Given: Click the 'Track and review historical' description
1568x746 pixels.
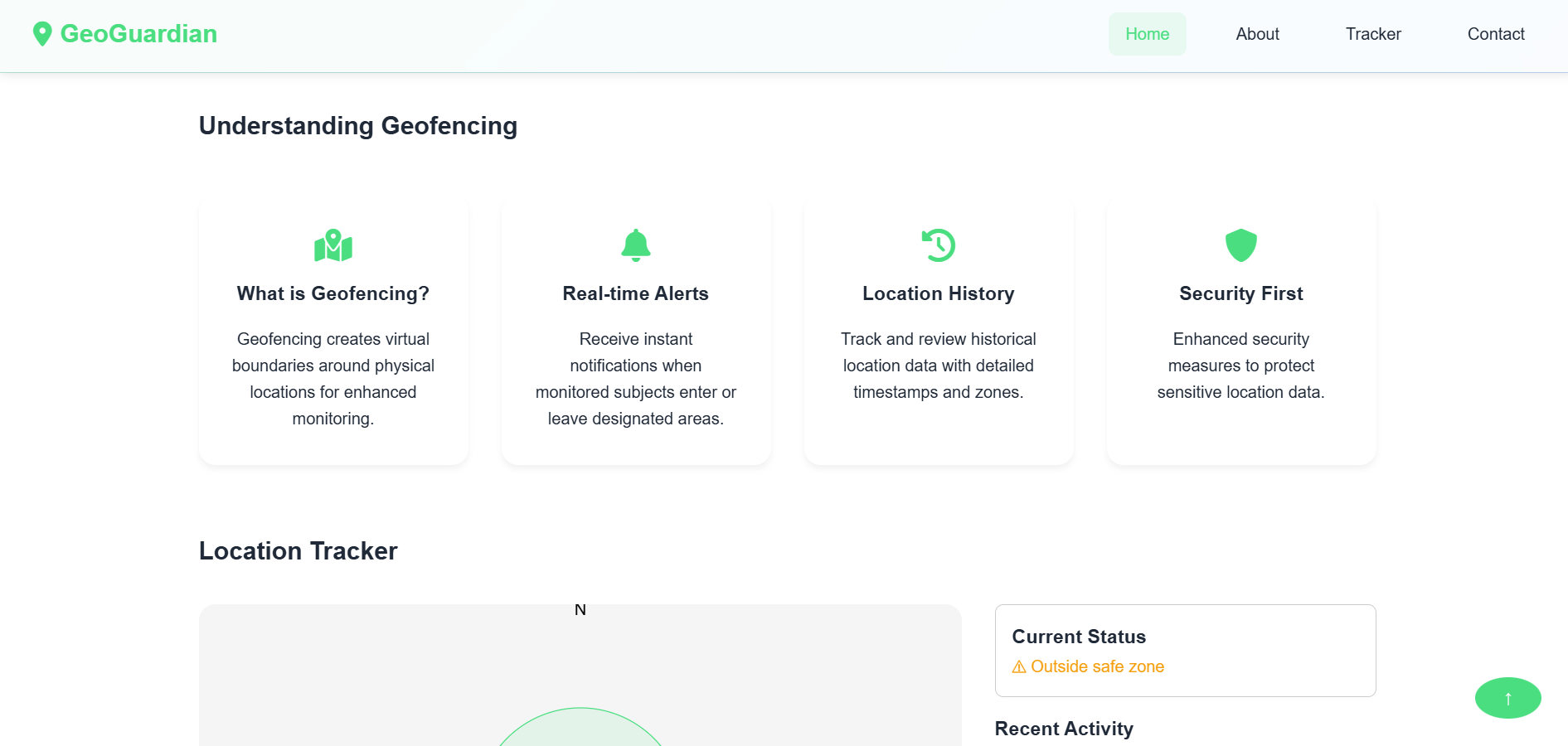Looking at the screenshot, I should [x=939, y=366].
